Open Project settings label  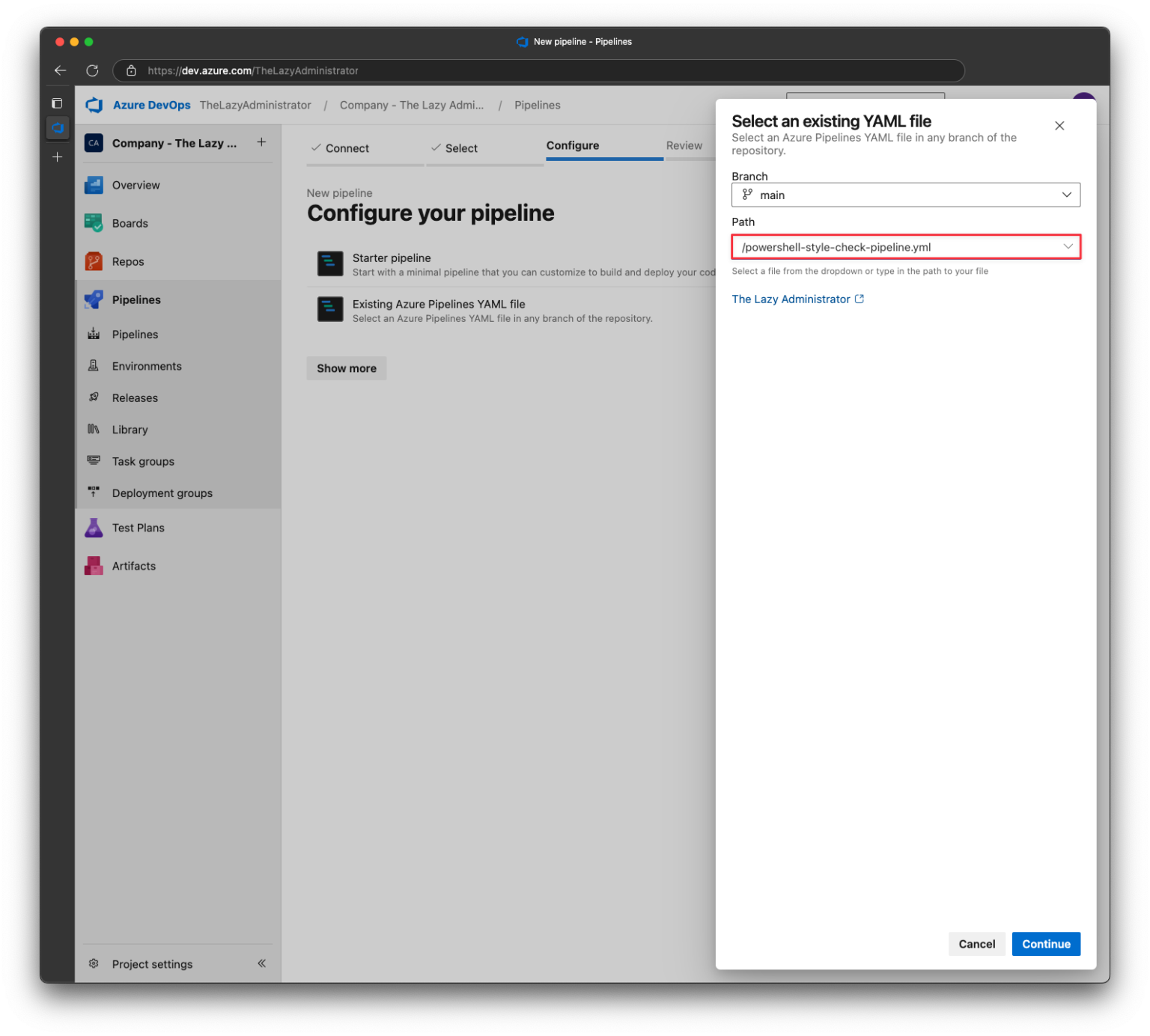click(152, 964)
